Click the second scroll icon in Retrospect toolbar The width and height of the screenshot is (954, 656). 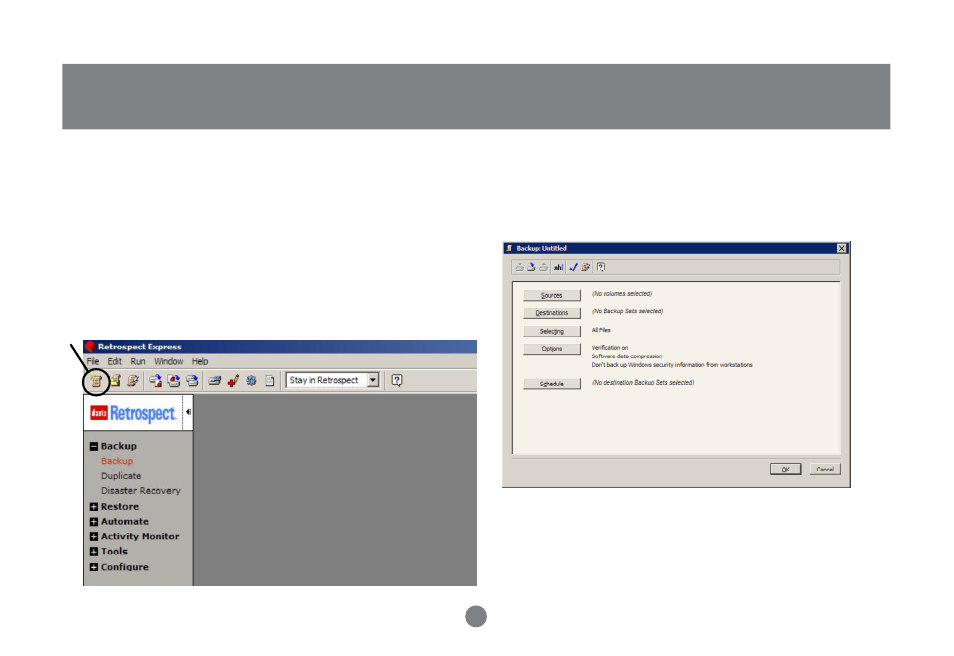(x=115, y=381)
